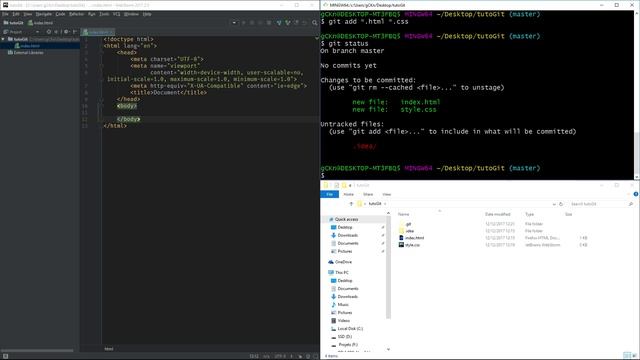Viewport: 640px width, 360px height.
Task: Click the opening body tag in editor
Action: coord(127,106)
